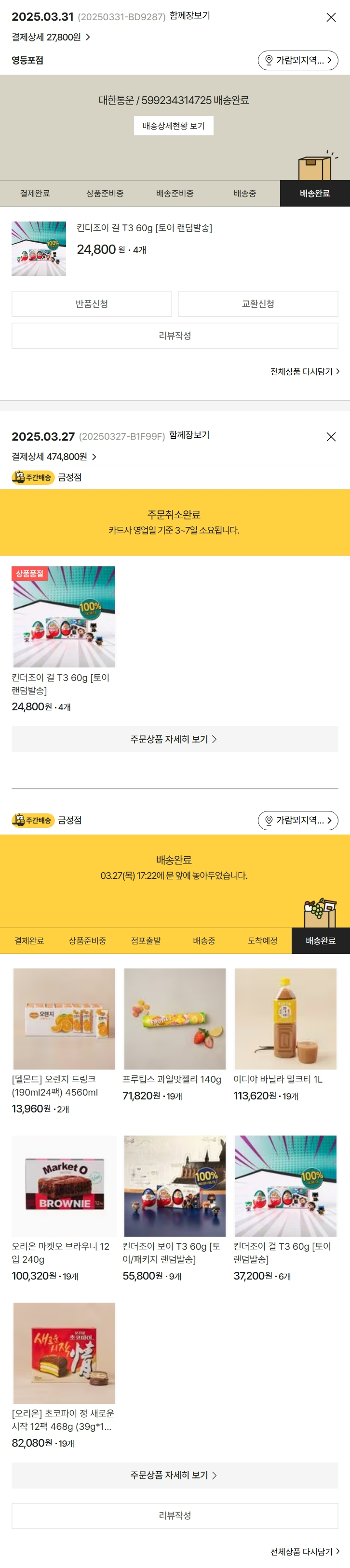Screen dimensions: 350x1568
Task: Click the grocery bag icon in the yellow banner
Action: pos(320,912)
